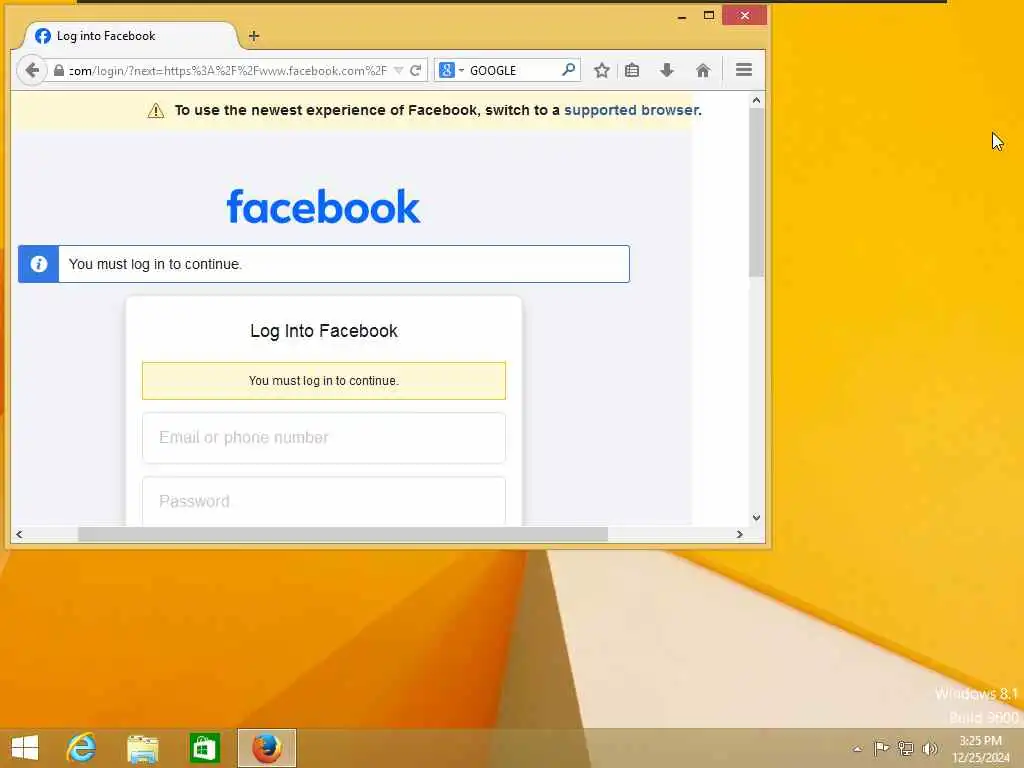Click the vertical scrollbar thumb
Viewport: 1024px width, 768px height.
tap(756, 193)
